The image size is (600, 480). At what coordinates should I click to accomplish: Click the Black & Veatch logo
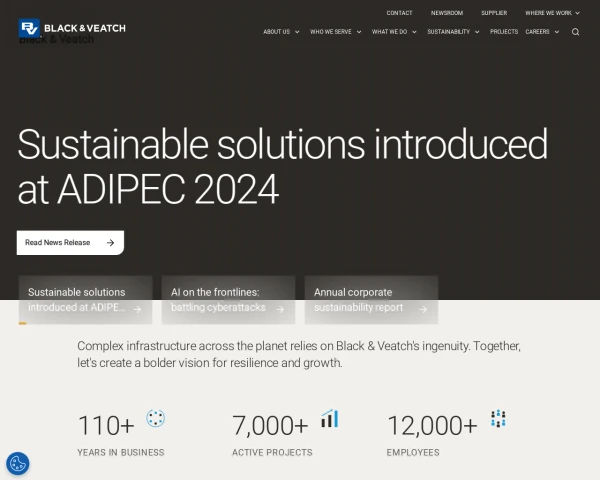pyautogui.click(x=71, y=29)
